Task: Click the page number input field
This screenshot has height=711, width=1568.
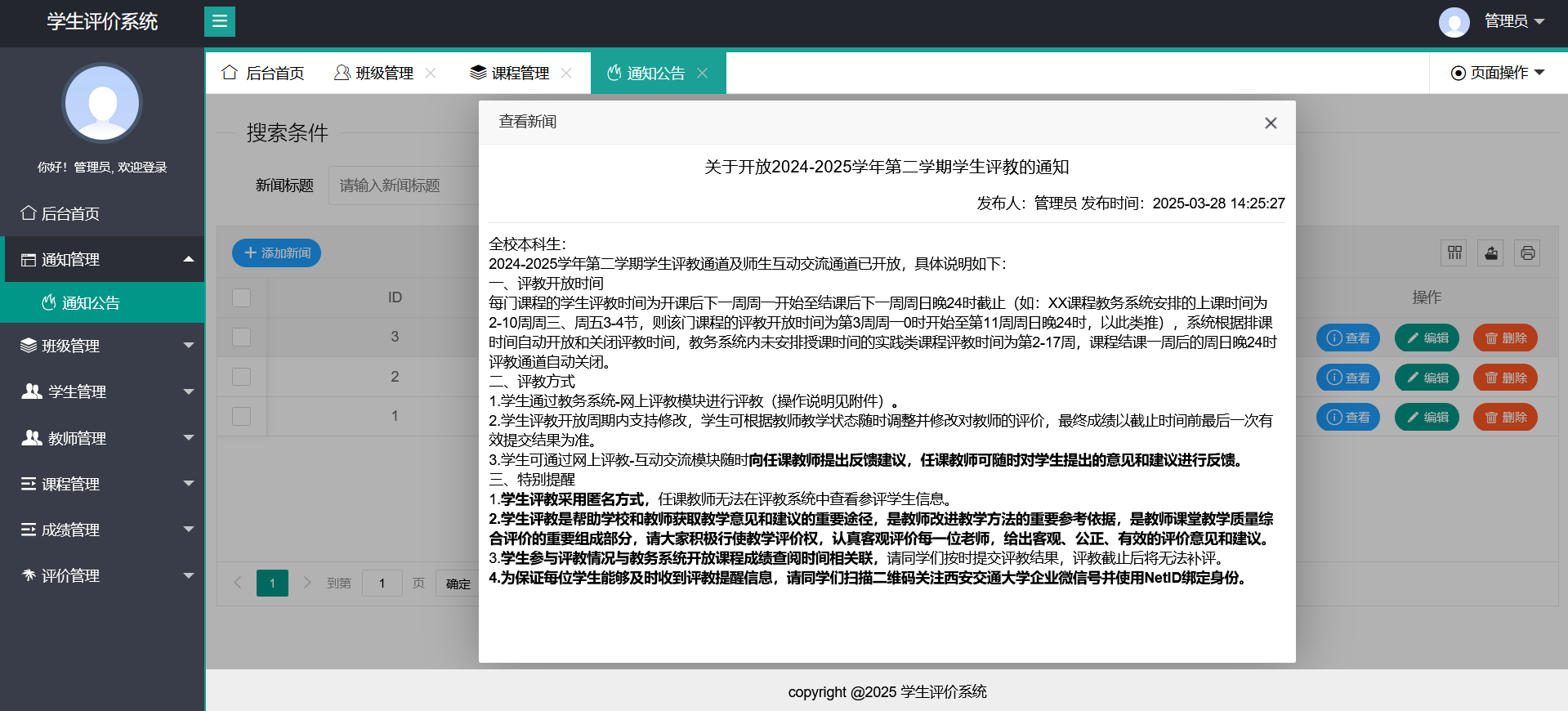Action: pyautogui.click(x=382, y=583)
